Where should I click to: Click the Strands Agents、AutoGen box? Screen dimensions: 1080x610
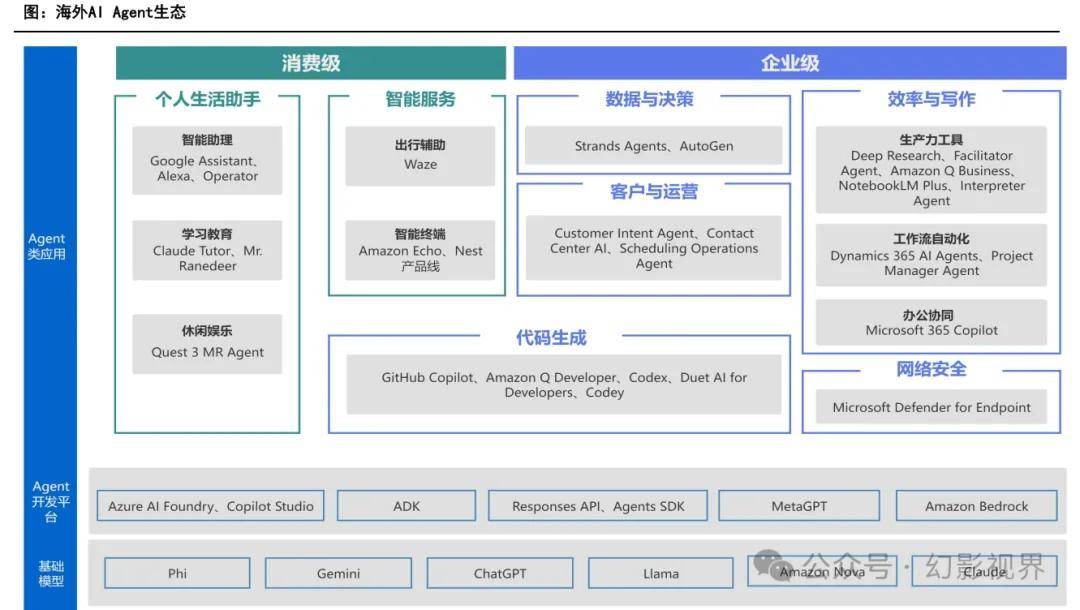point(654,145)
